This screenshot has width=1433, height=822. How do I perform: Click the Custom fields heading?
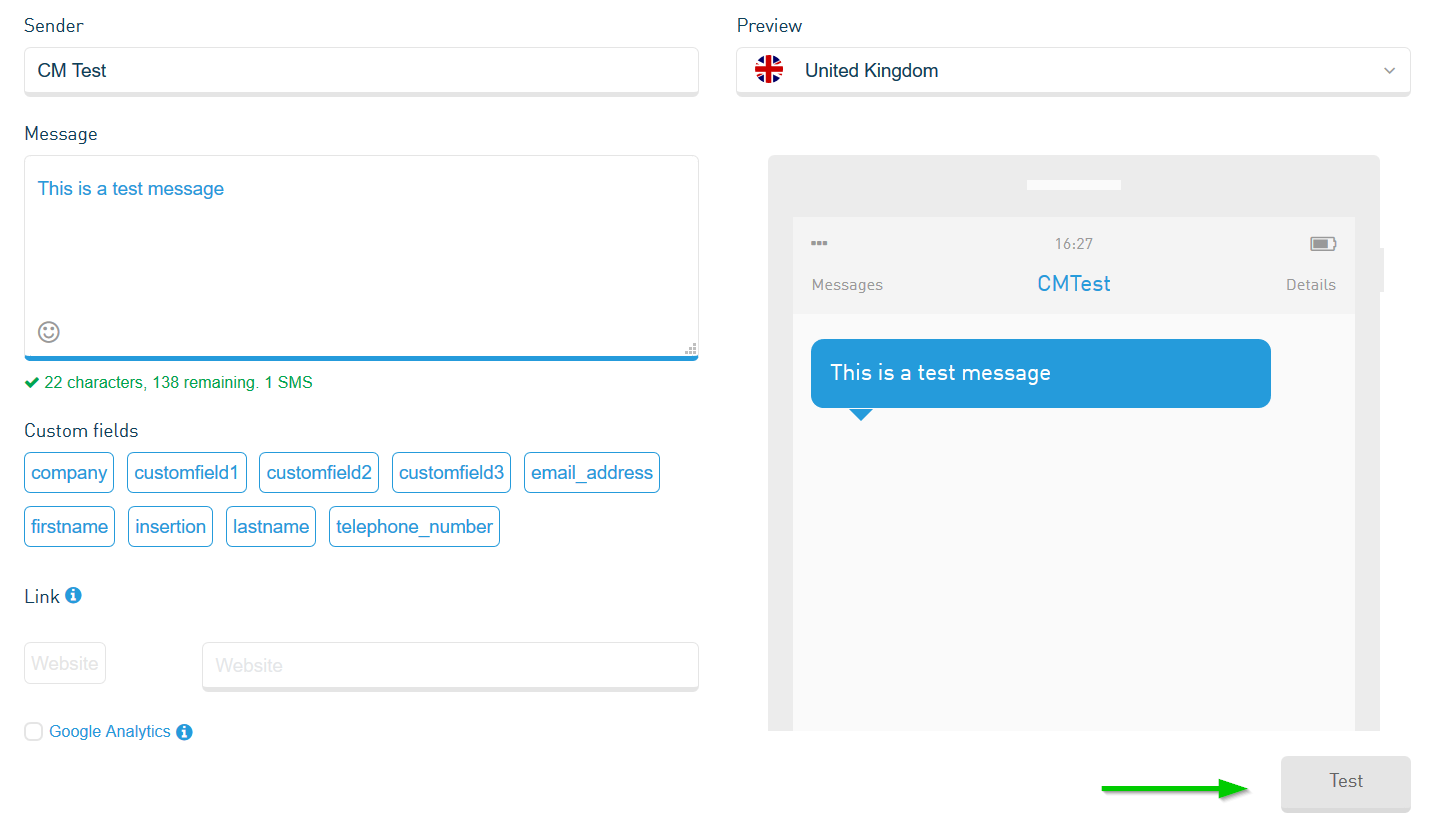coord(81,431)
